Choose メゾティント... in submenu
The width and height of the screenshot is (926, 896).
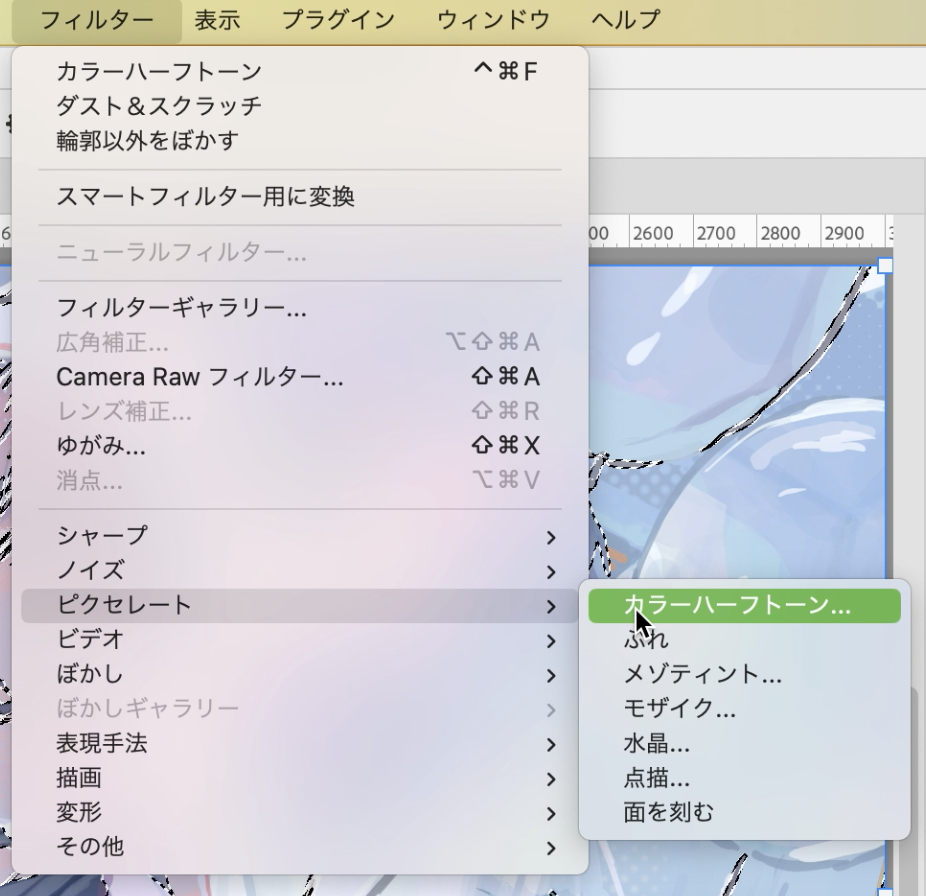click(744, 675)
